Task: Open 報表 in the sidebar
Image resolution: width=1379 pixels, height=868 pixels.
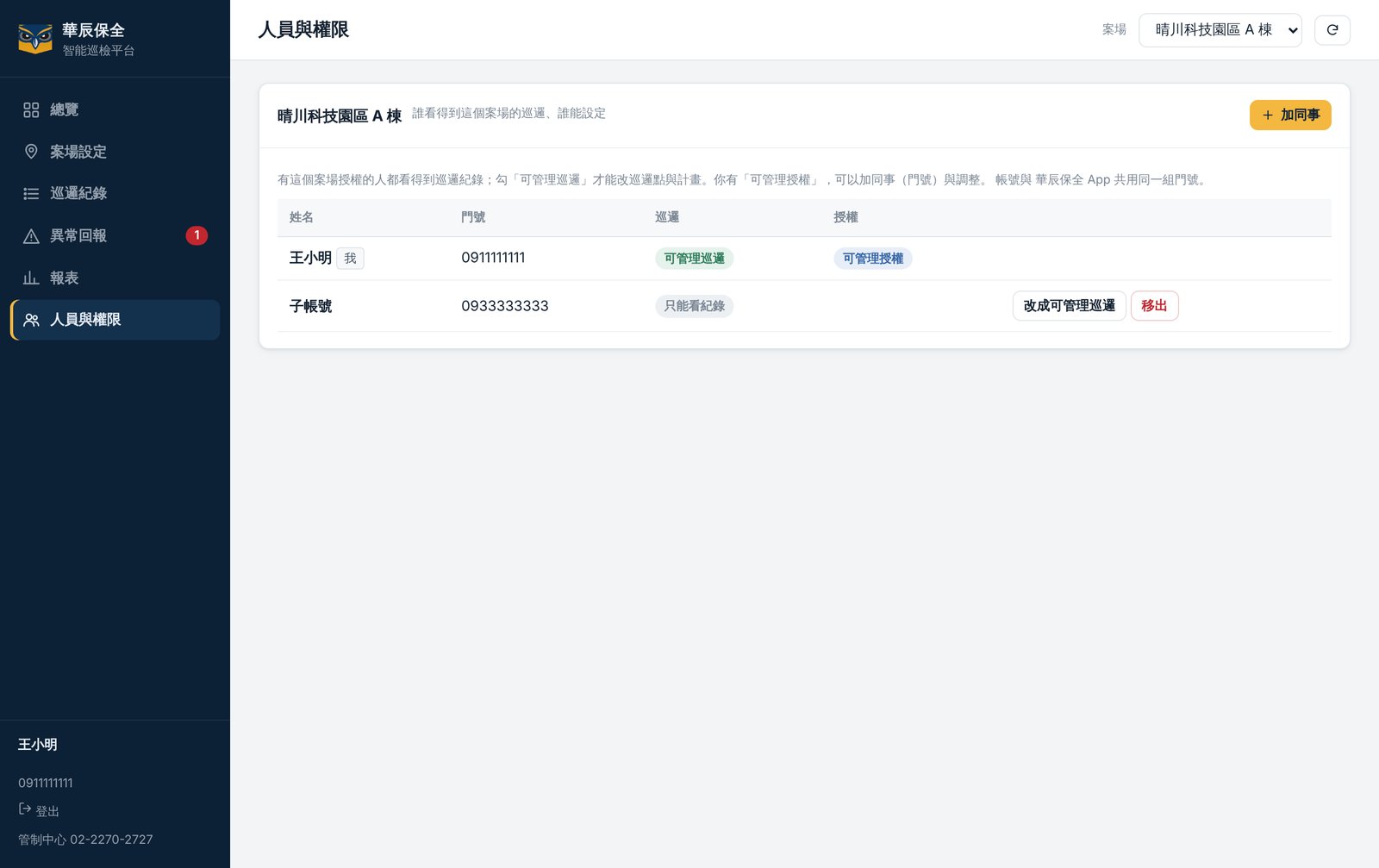Action: (x=115, y=278)
